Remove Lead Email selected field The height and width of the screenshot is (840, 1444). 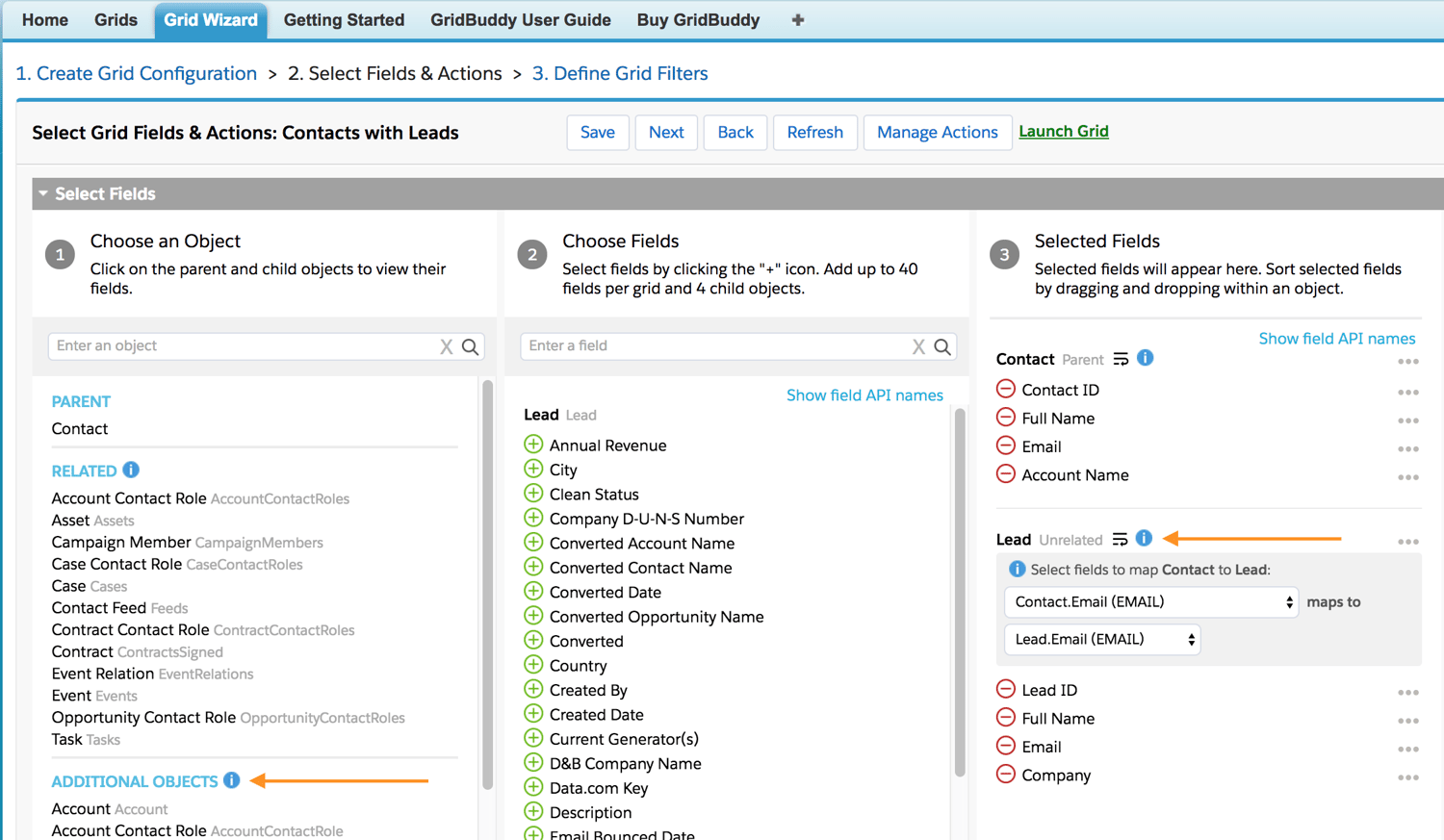point(1006,746)
